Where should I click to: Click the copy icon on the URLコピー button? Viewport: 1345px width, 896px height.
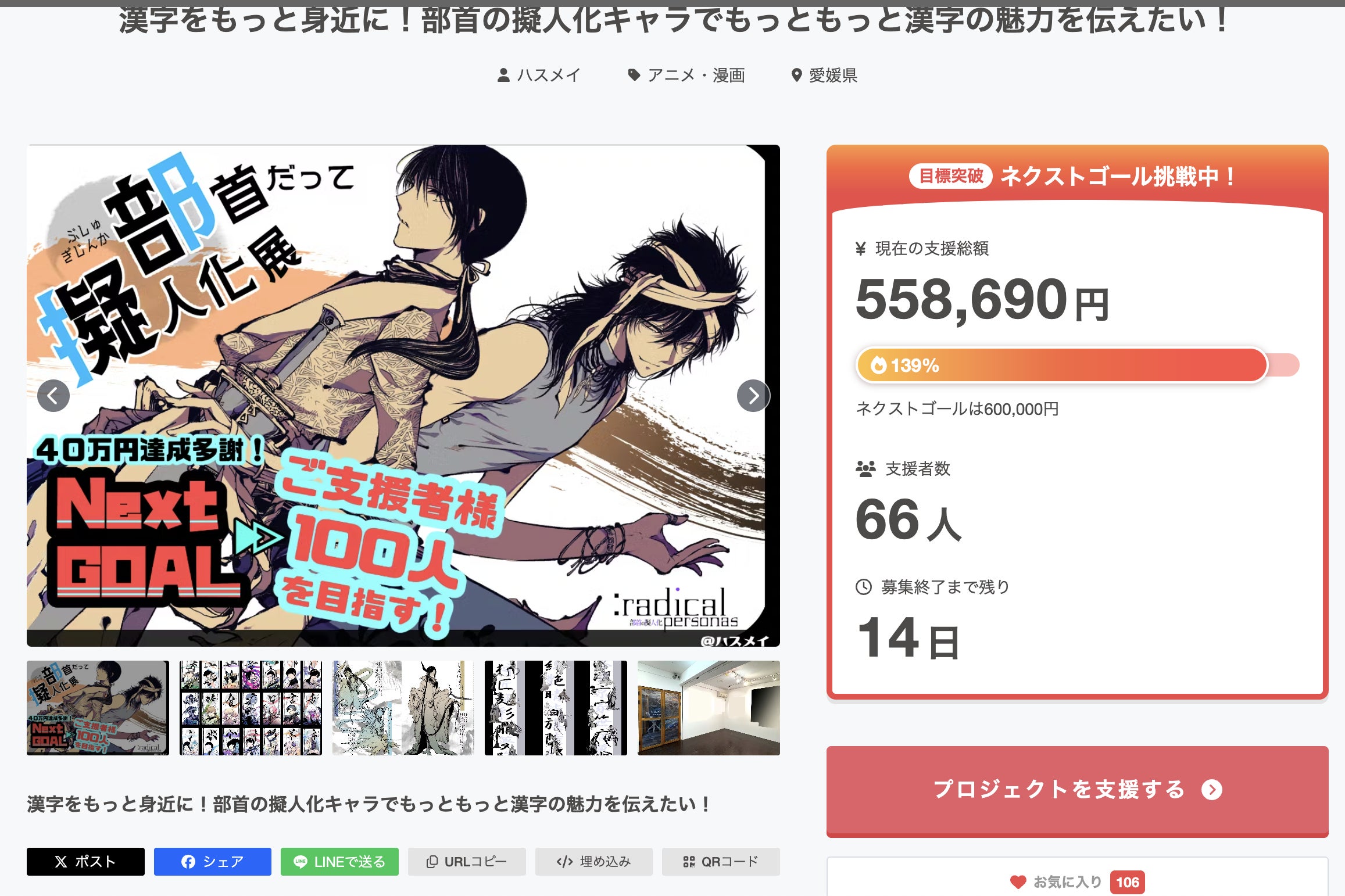tap(432, 862)
